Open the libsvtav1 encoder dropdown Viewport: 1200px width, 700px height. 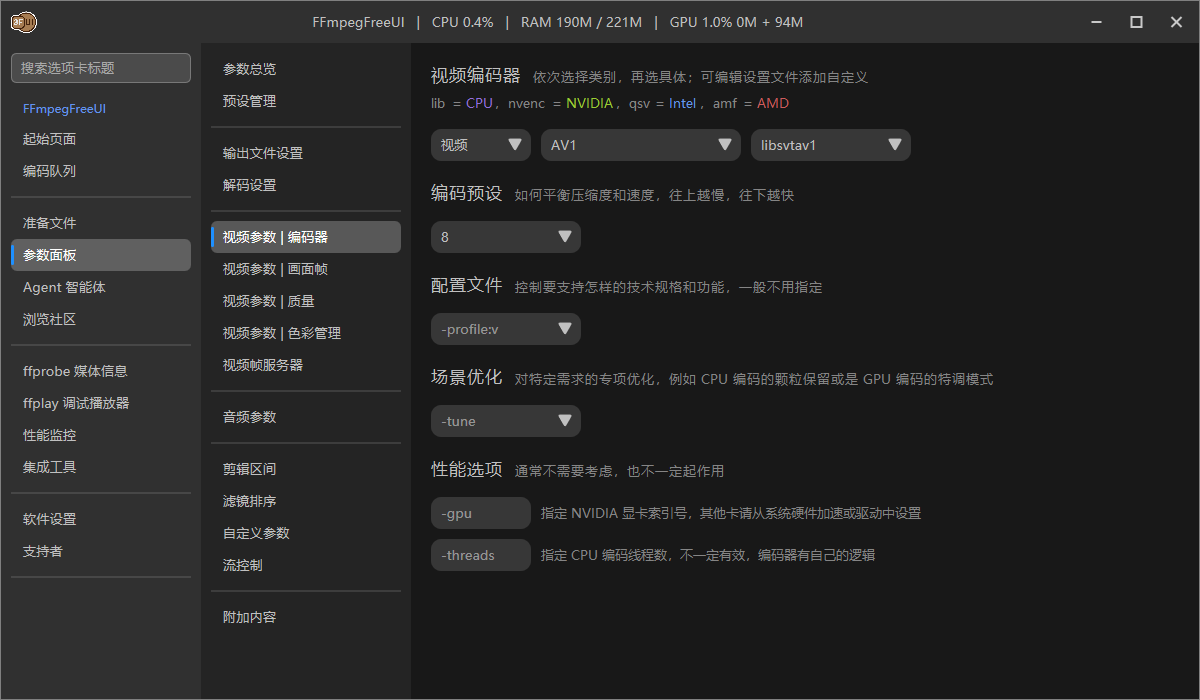(x=831, y=145)
